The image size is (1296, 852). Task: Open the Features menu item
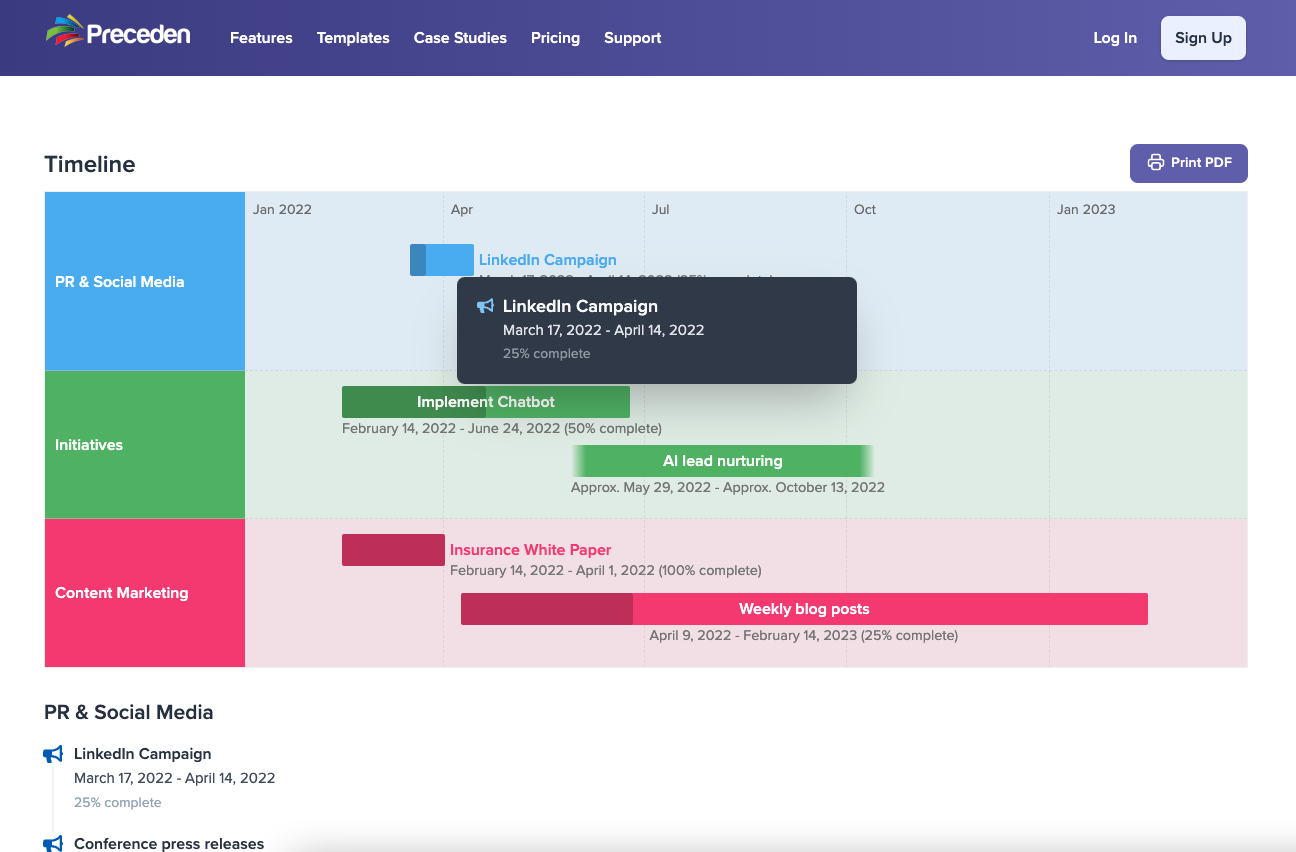[x=261, y=38]
